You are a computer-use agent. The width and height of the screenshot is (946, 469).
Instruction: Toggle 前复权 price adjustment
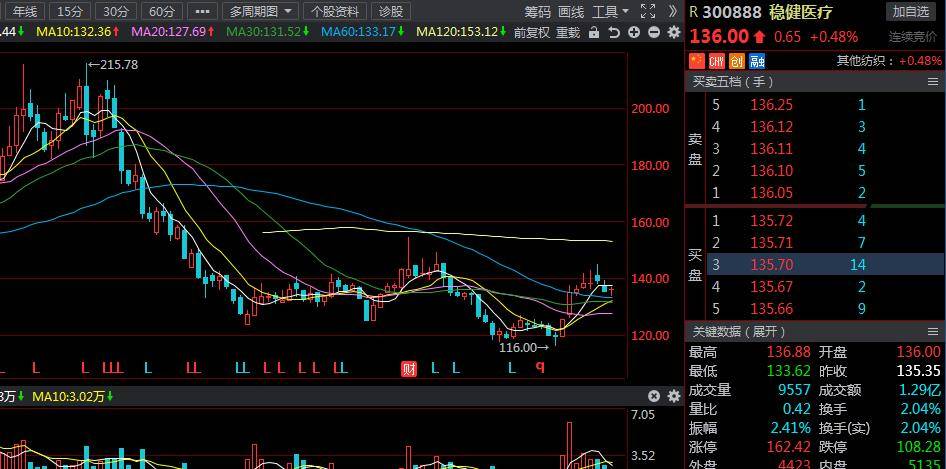pyautogui.click(x=531, y=32)
